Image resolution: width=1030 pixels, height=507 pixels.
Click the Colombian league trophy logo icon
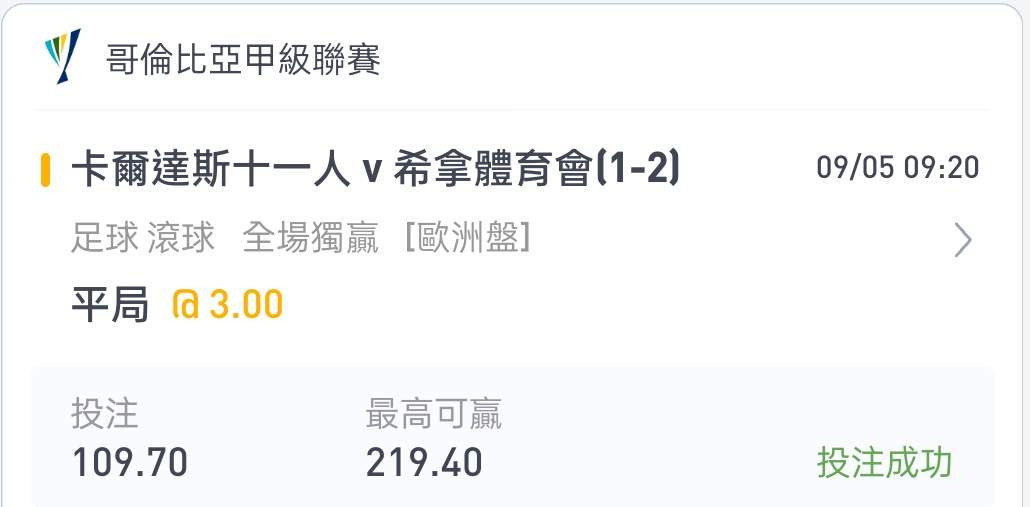pos(62,56)
